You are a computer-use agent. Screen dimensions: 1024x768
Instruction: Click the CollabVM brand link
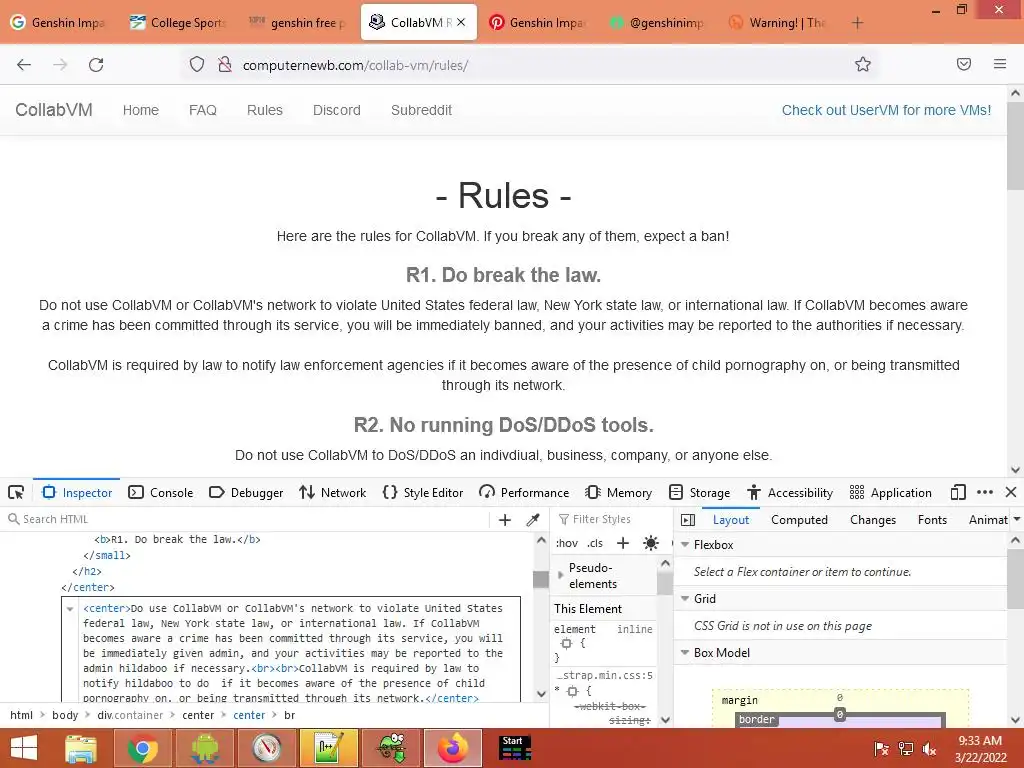[54, 110]
